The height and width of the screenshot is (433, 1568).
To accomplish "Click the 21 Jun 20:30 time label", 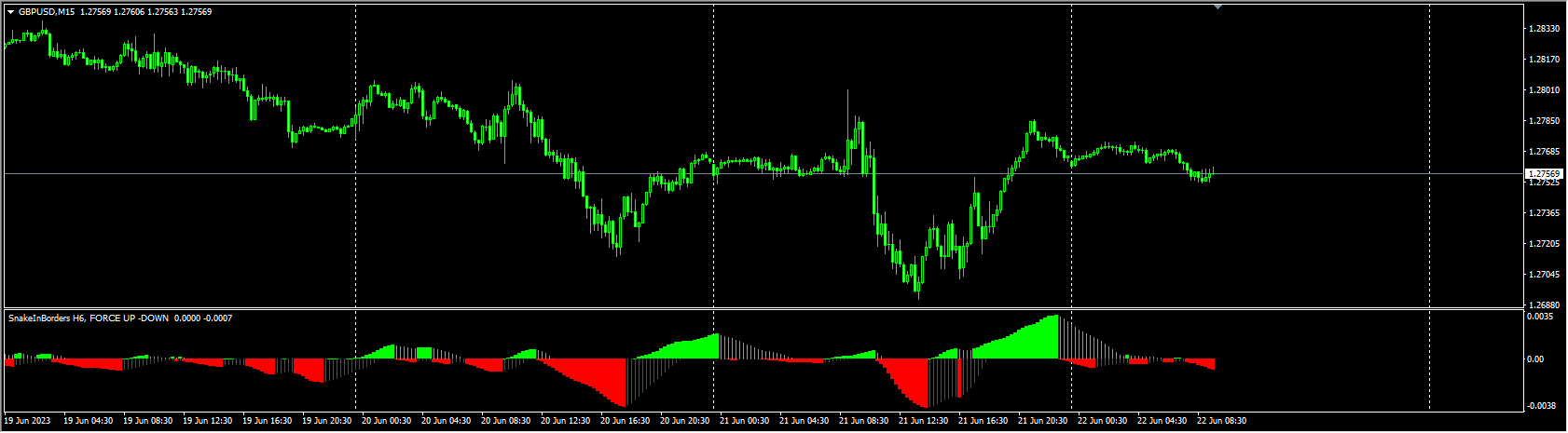I will point(1043,421).
